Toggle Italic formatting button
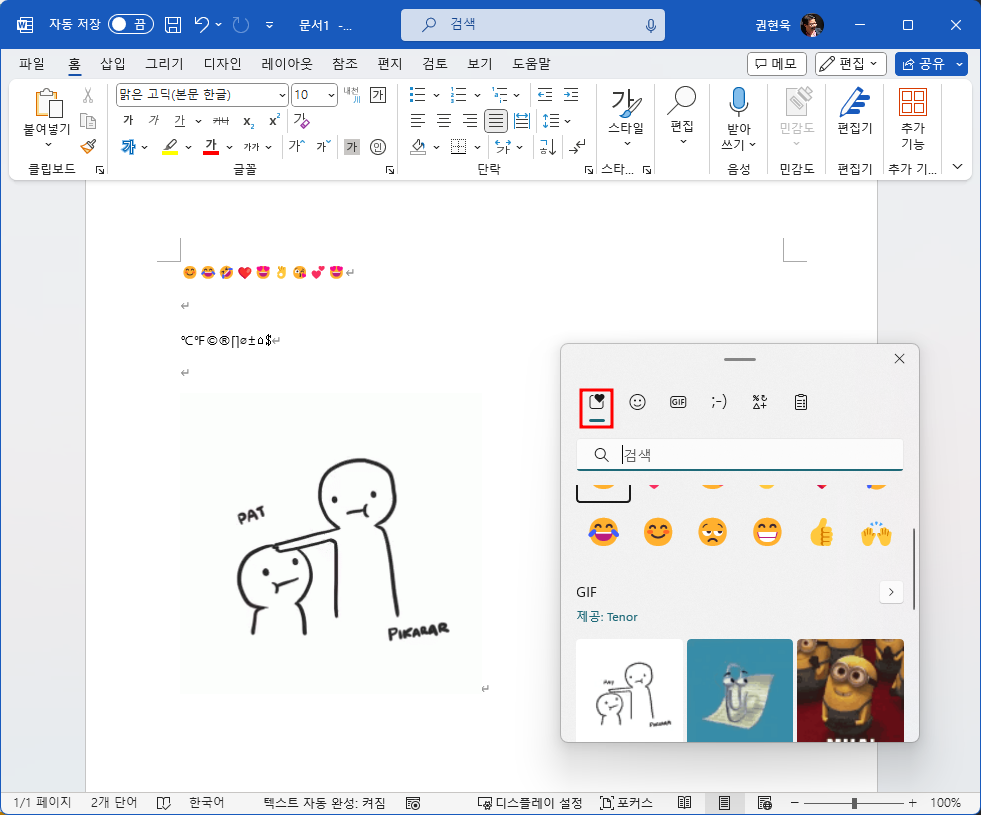Screen dimensions: 981x815 click(154, 120)
